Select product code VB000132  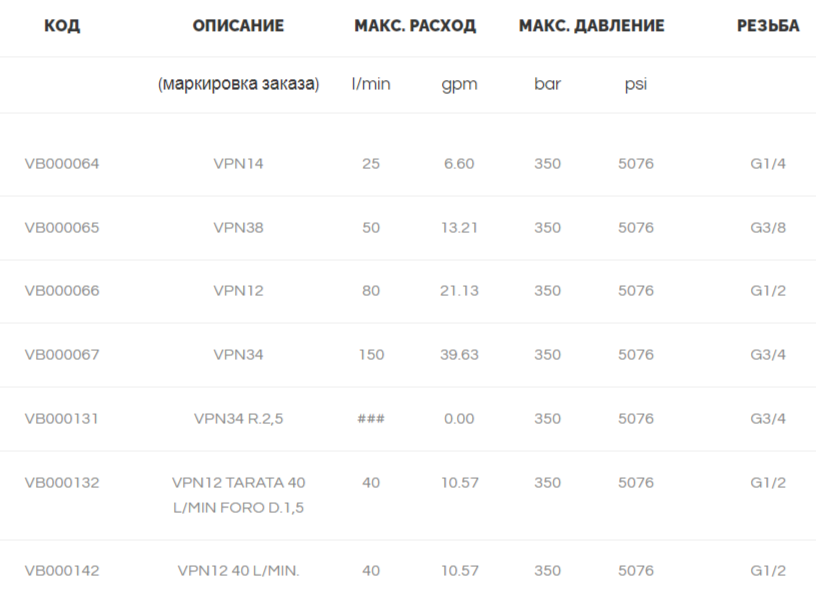pos(62,483)
